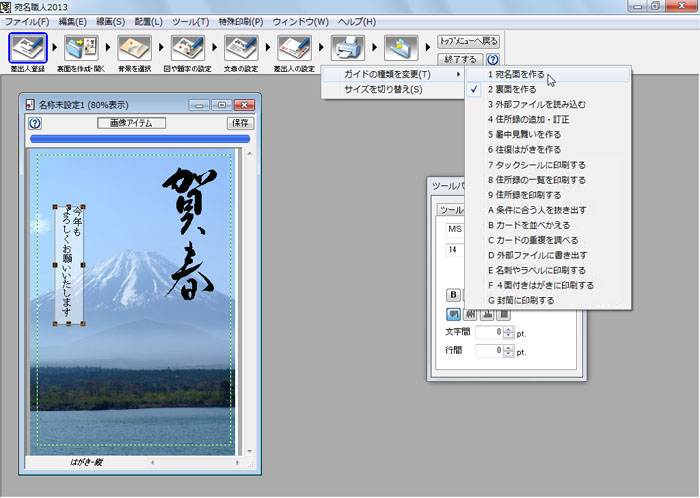Click the printer icon in the toolbar
Image resolution: width=700 pixels, height=498 pixels.
pos(346,46)
